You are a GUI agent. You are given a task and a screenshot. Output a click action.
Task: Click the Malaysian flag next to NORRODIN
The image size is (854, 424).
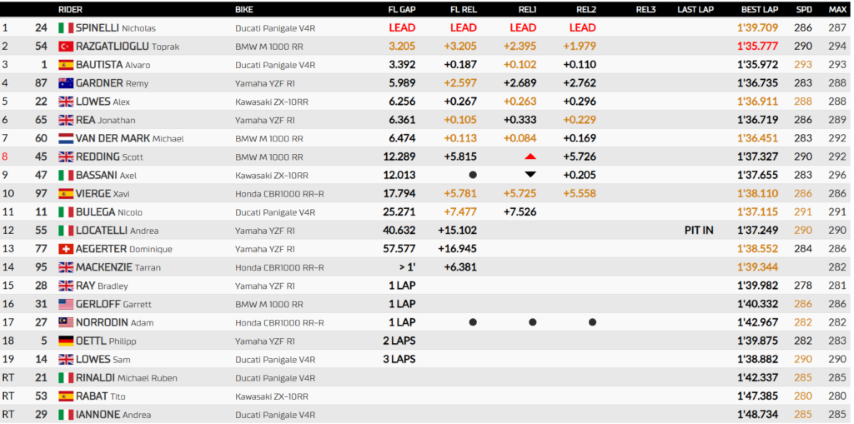(66, 323)
